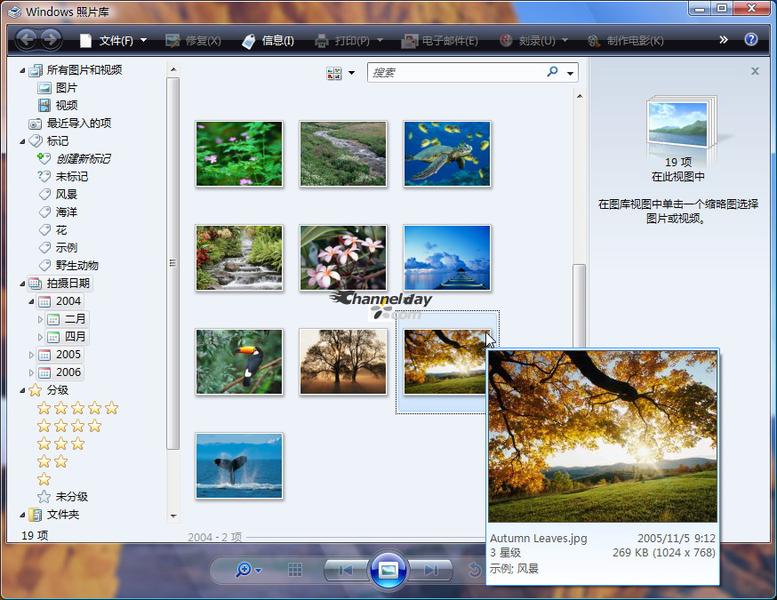Click the magnifier search icon
Image resolution: width=777 pixels, height=600 pixels.
tap(552, 72)
